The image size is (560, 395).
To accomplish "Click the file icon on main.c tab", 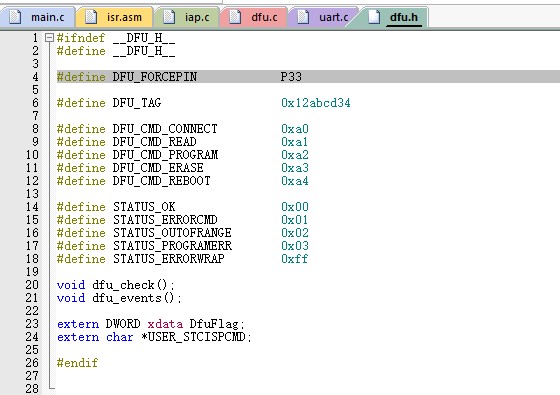I will [15, 17].
